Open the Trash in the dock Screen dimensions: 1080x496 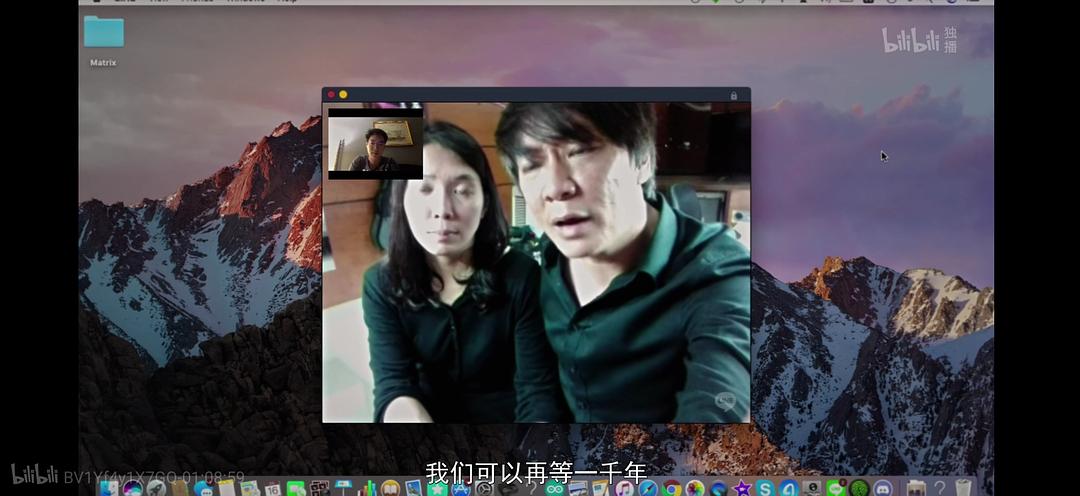click(963, 488)
